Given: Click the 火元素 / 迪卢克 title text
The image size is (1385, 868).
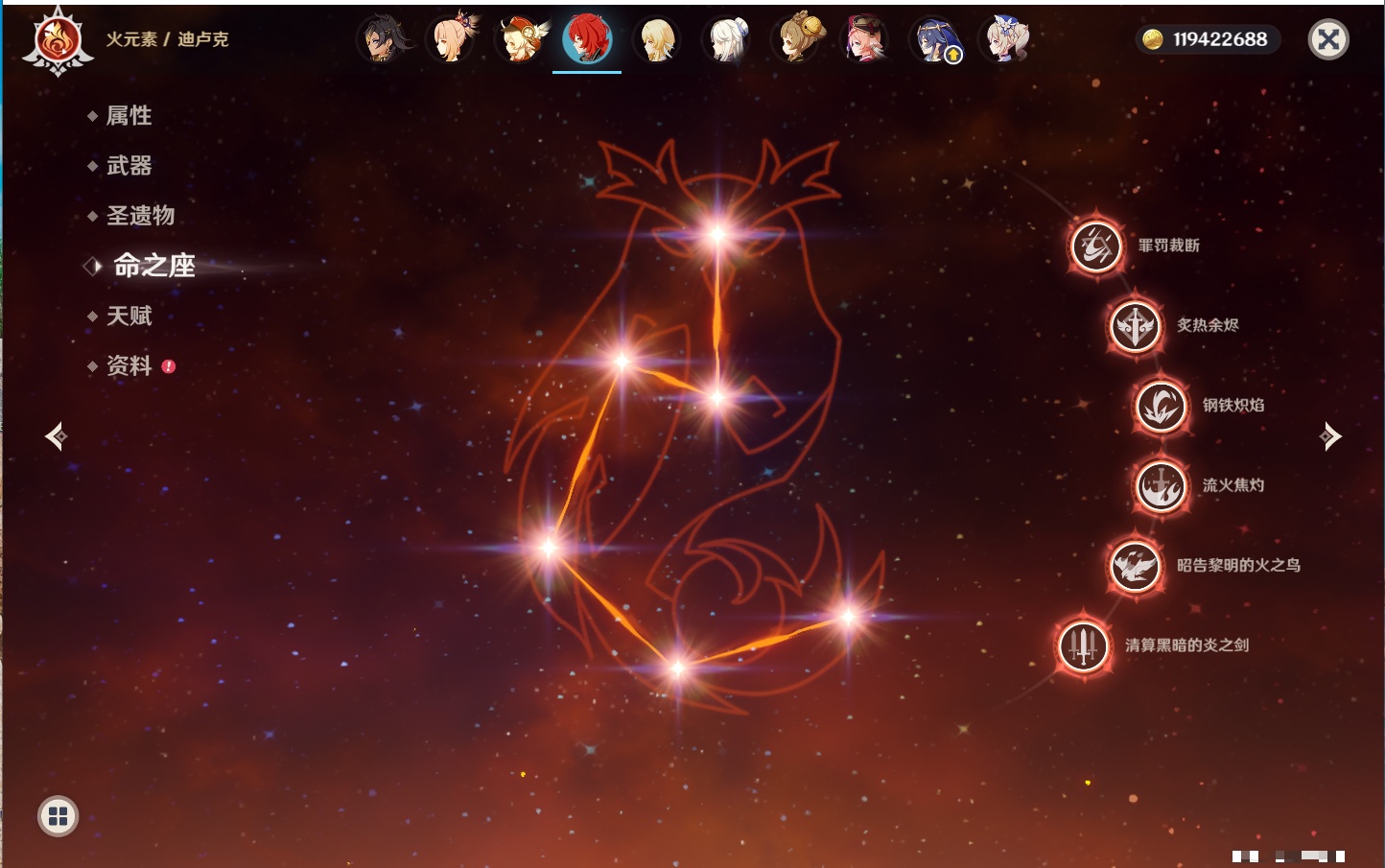Looking at the screenshot, I should [167, 39].
